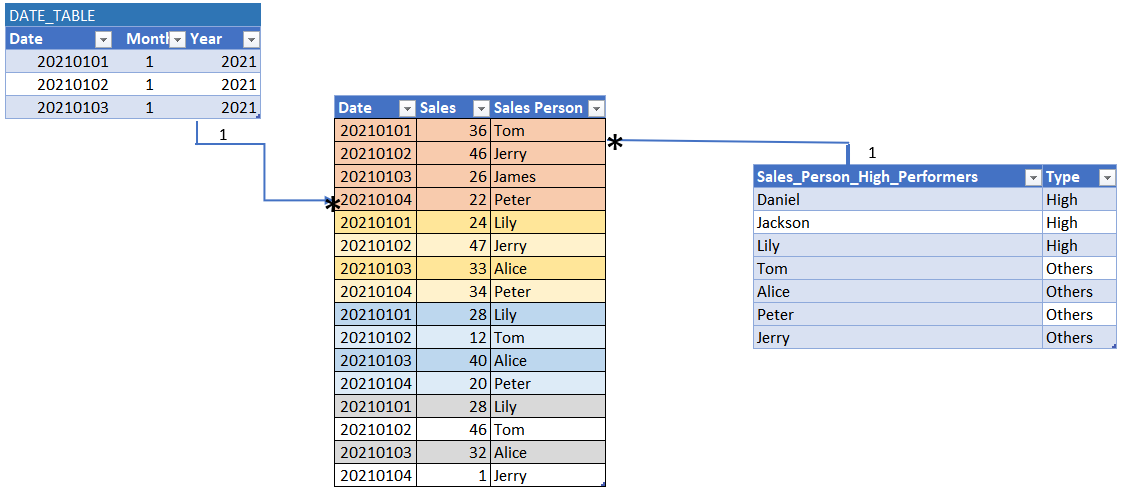Select the cell with sales value 36

point(453,131)
